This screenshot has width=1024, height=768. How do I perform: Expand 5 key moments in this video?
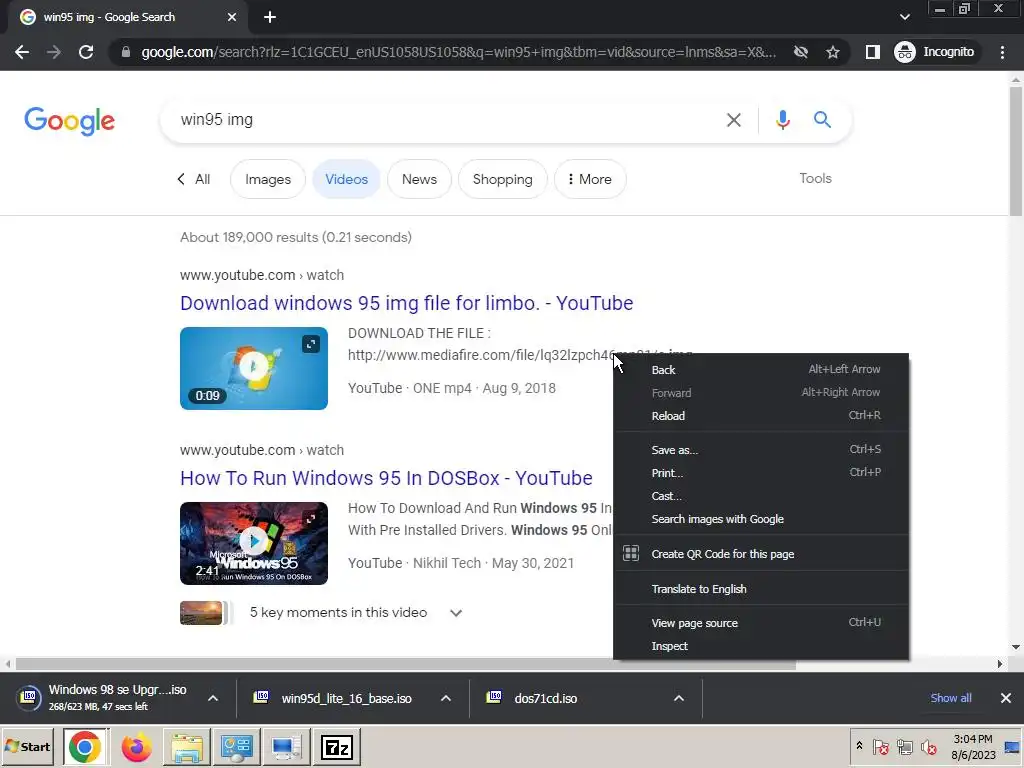pos(456,613)
